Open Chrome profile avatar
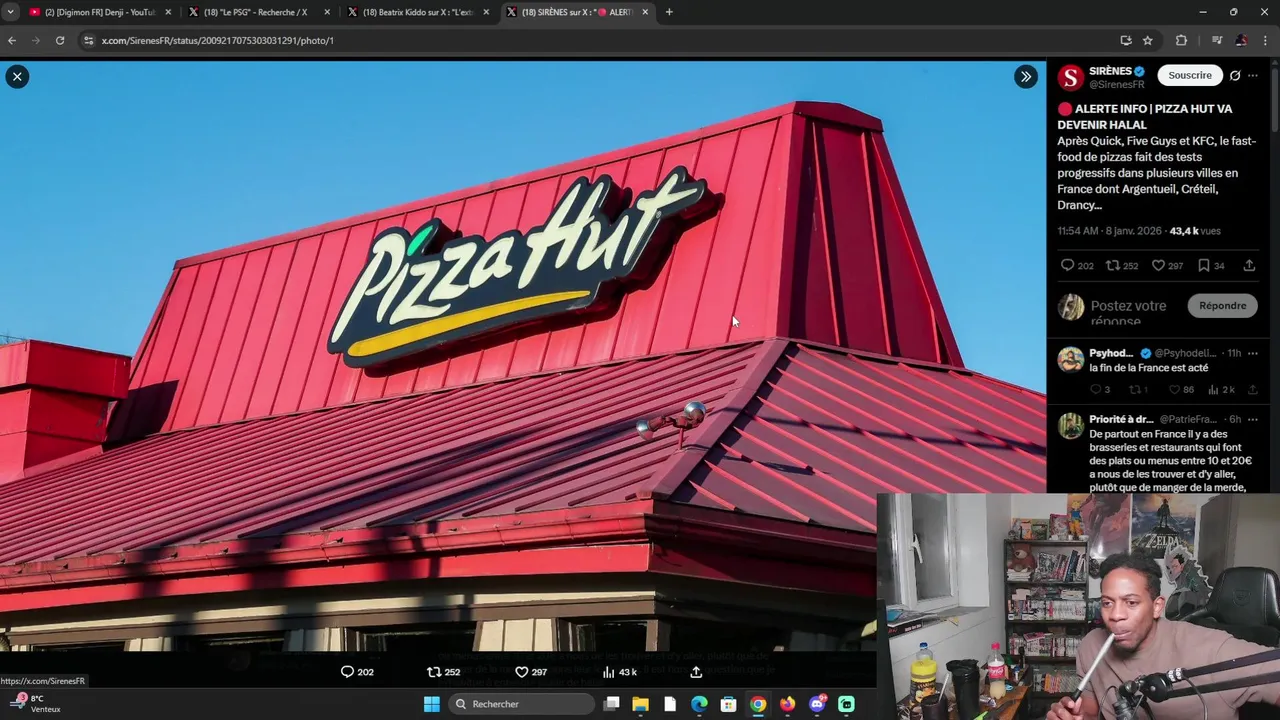Image resolution: width=1280 pixels, height=720 pixels. [x=1241, y=40]
